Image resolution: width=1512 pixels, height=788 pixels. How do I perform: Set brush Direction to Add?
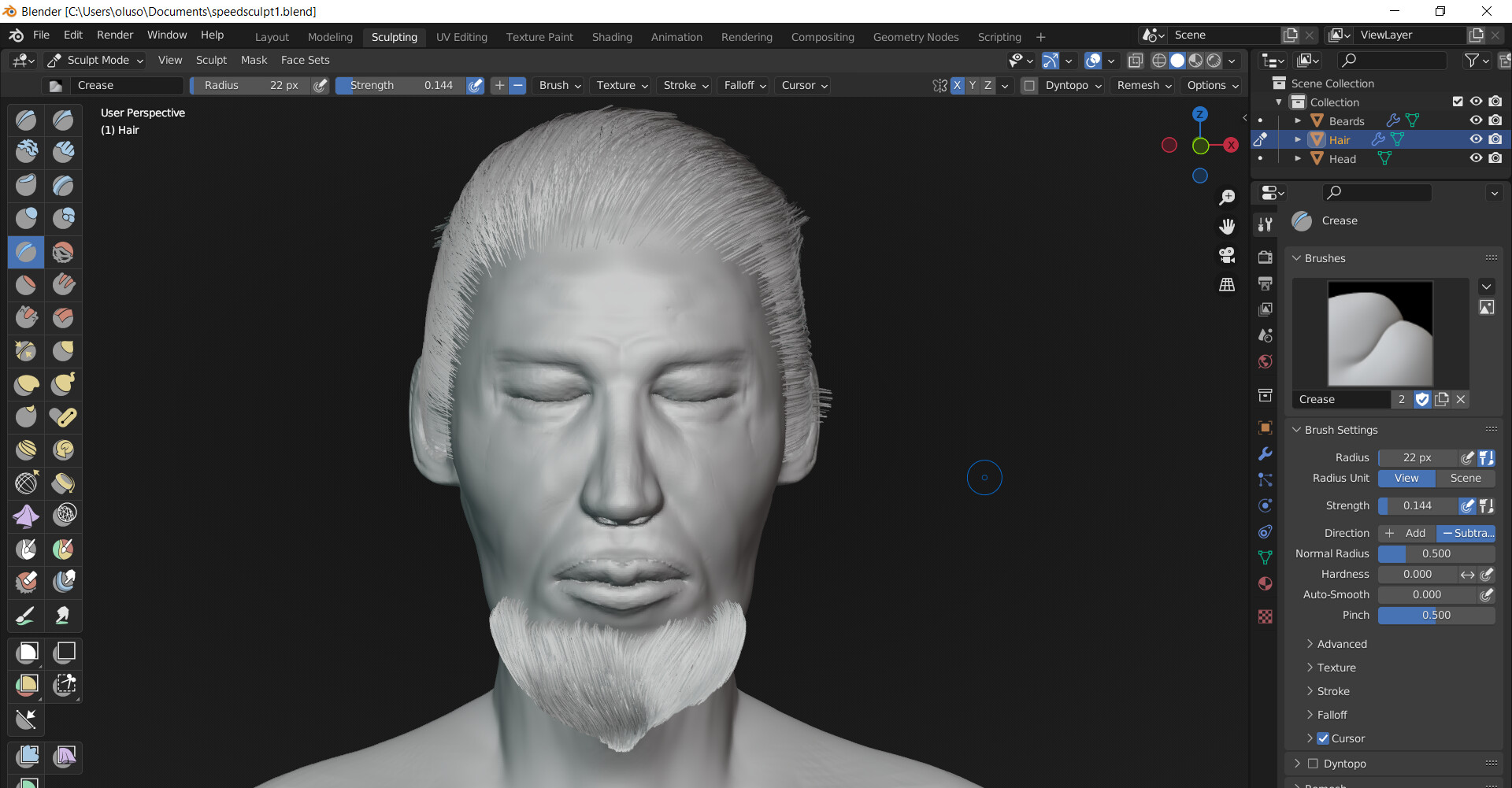(1409, 533)
